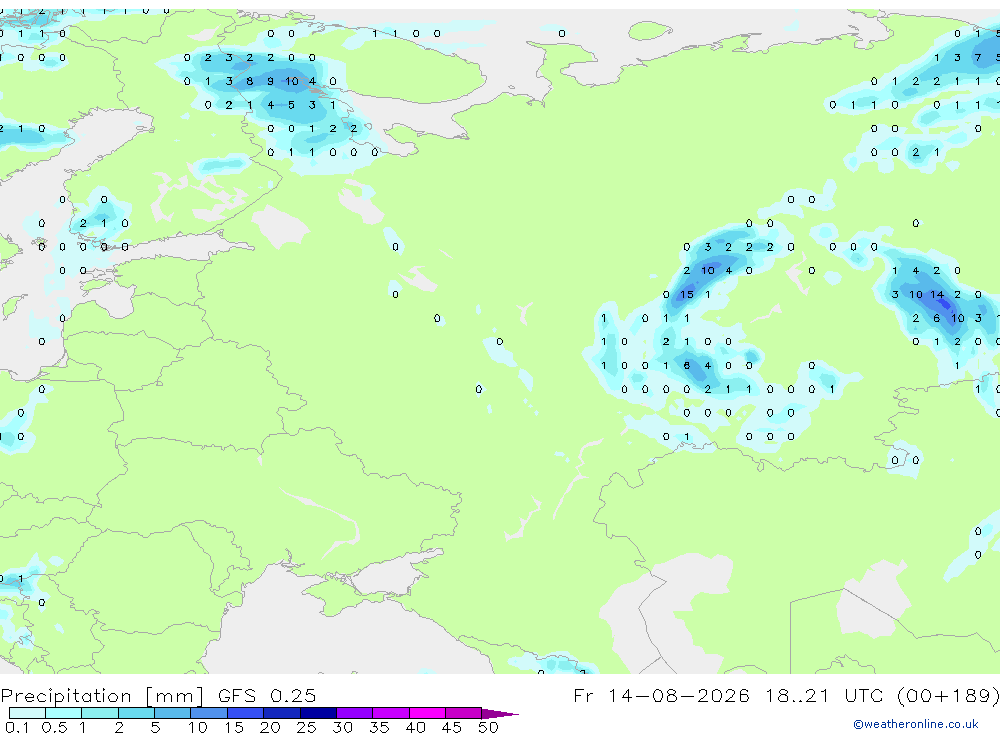
Task: Click the '9' precipitation value in northern Scandinavia
Action: (270, 81)
